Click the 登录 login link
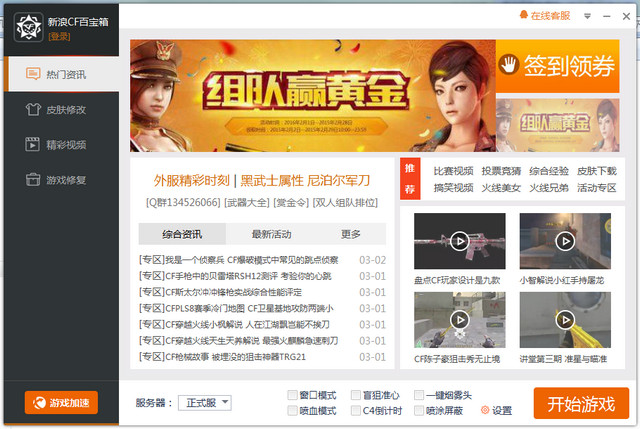This screenshot has width=640, height=429. click(59, 37)
